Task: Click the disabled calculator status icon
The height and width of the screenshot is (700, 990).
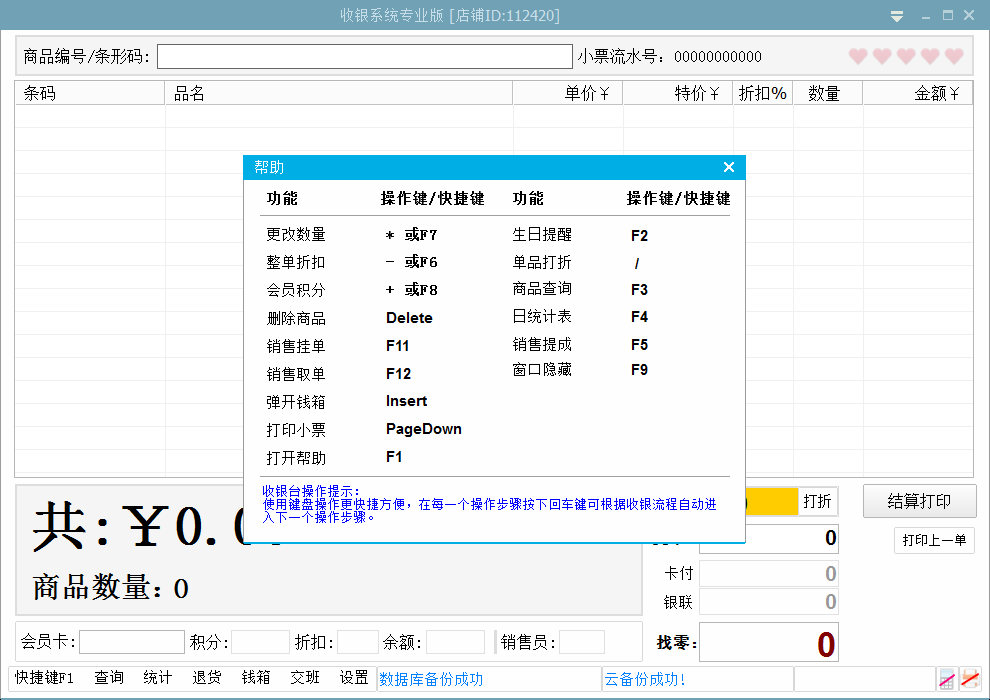Action: pyautogui.click(x=946, y=679)
